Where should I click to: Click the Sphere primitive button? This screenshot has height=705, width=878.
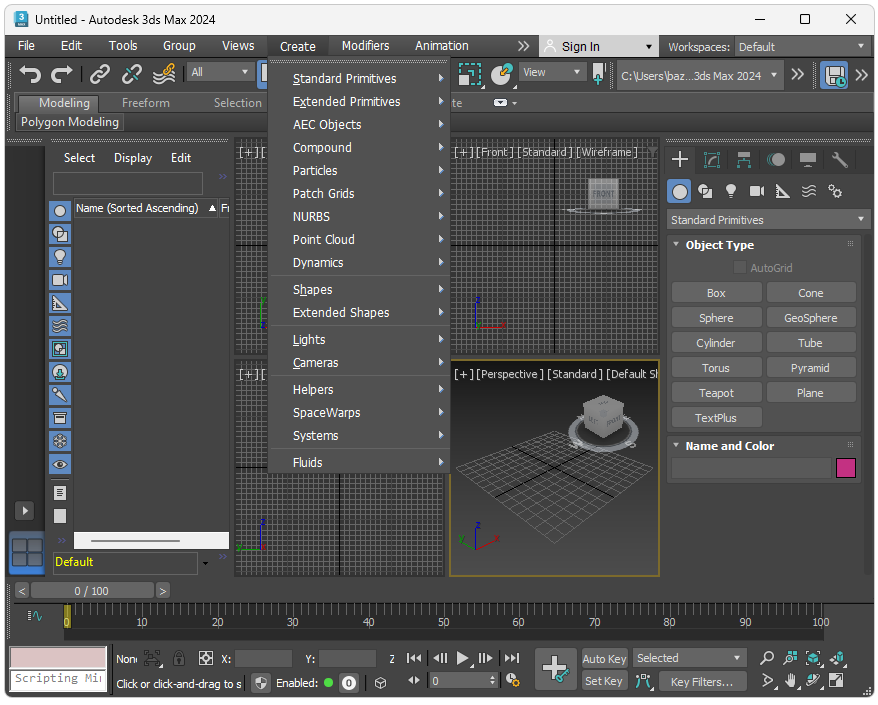point(716,318)
